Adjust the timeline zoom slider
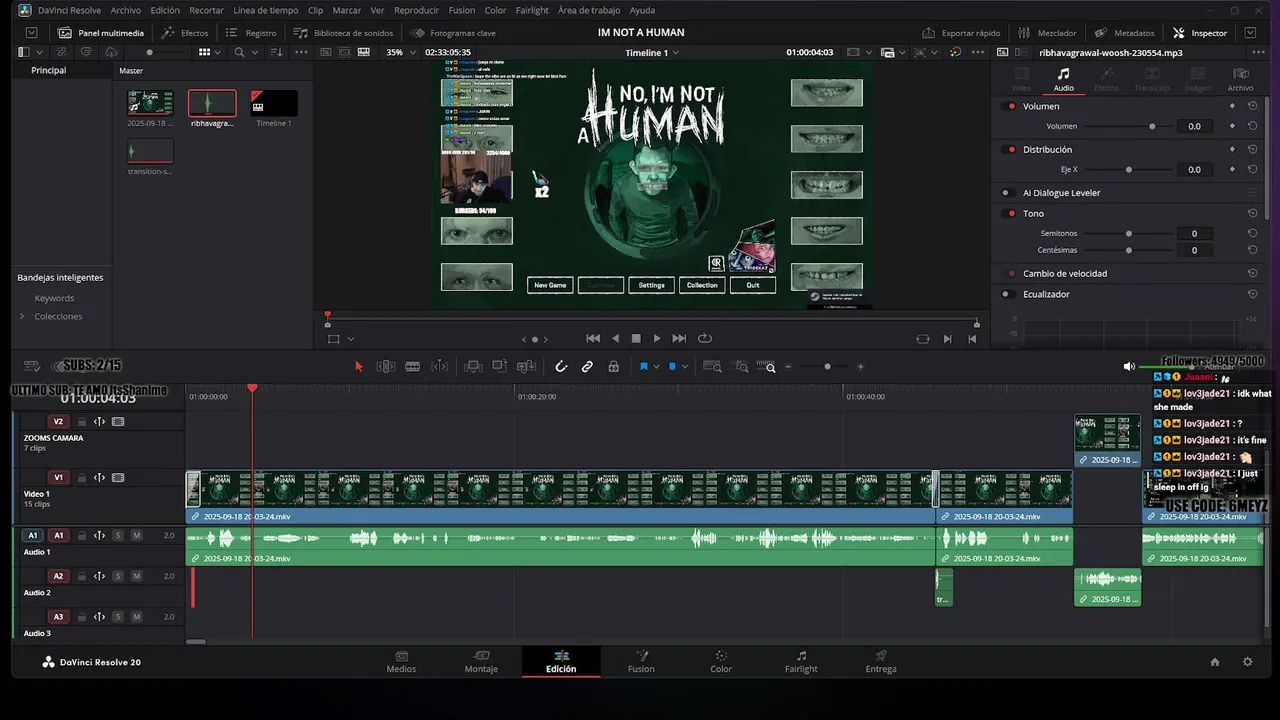 pos(827,367)
